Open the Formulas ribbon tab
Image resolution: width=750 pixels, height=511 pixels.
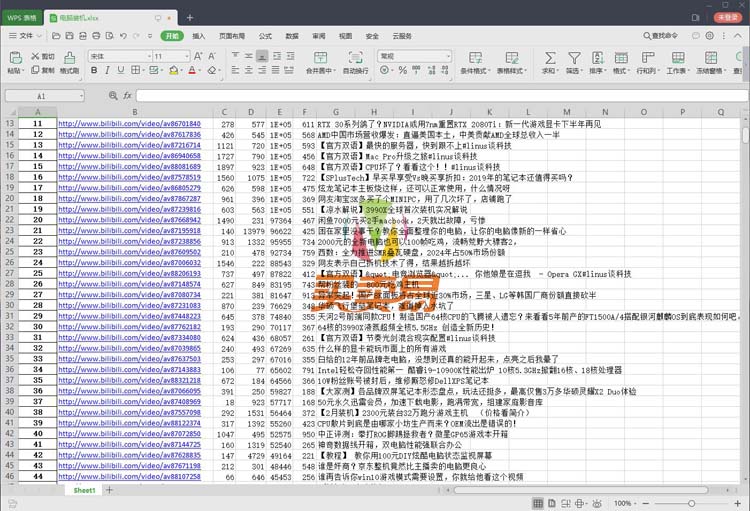pos(265,36)
